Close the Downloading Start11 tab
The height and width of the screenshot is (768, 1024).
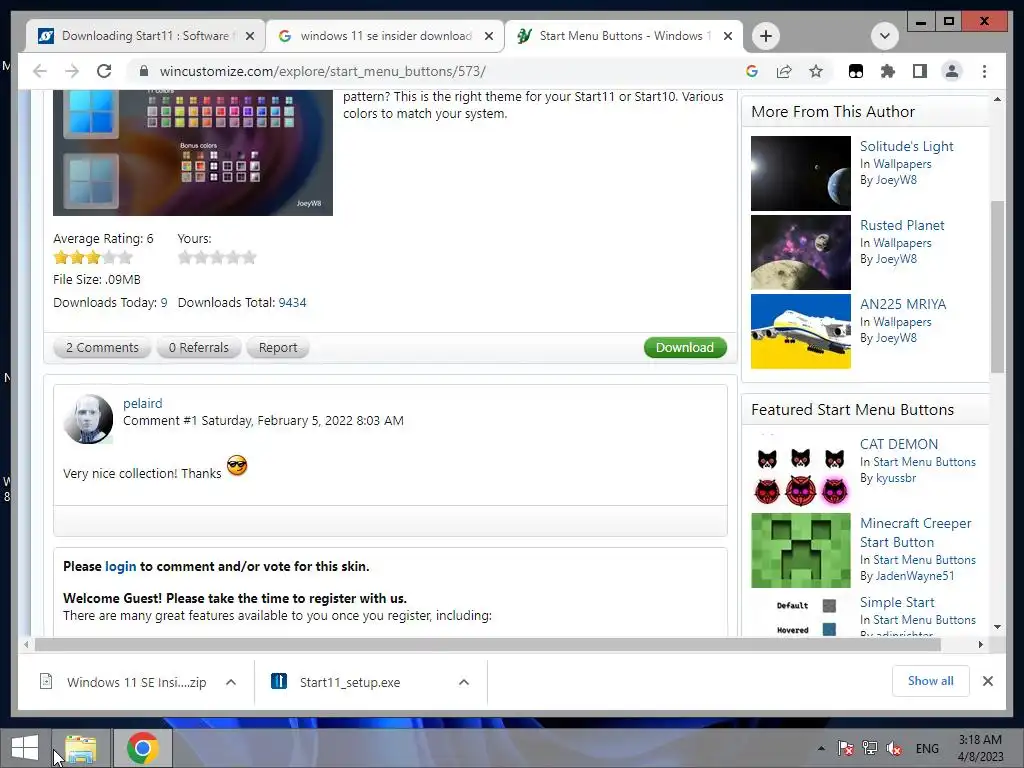(249, 36)
